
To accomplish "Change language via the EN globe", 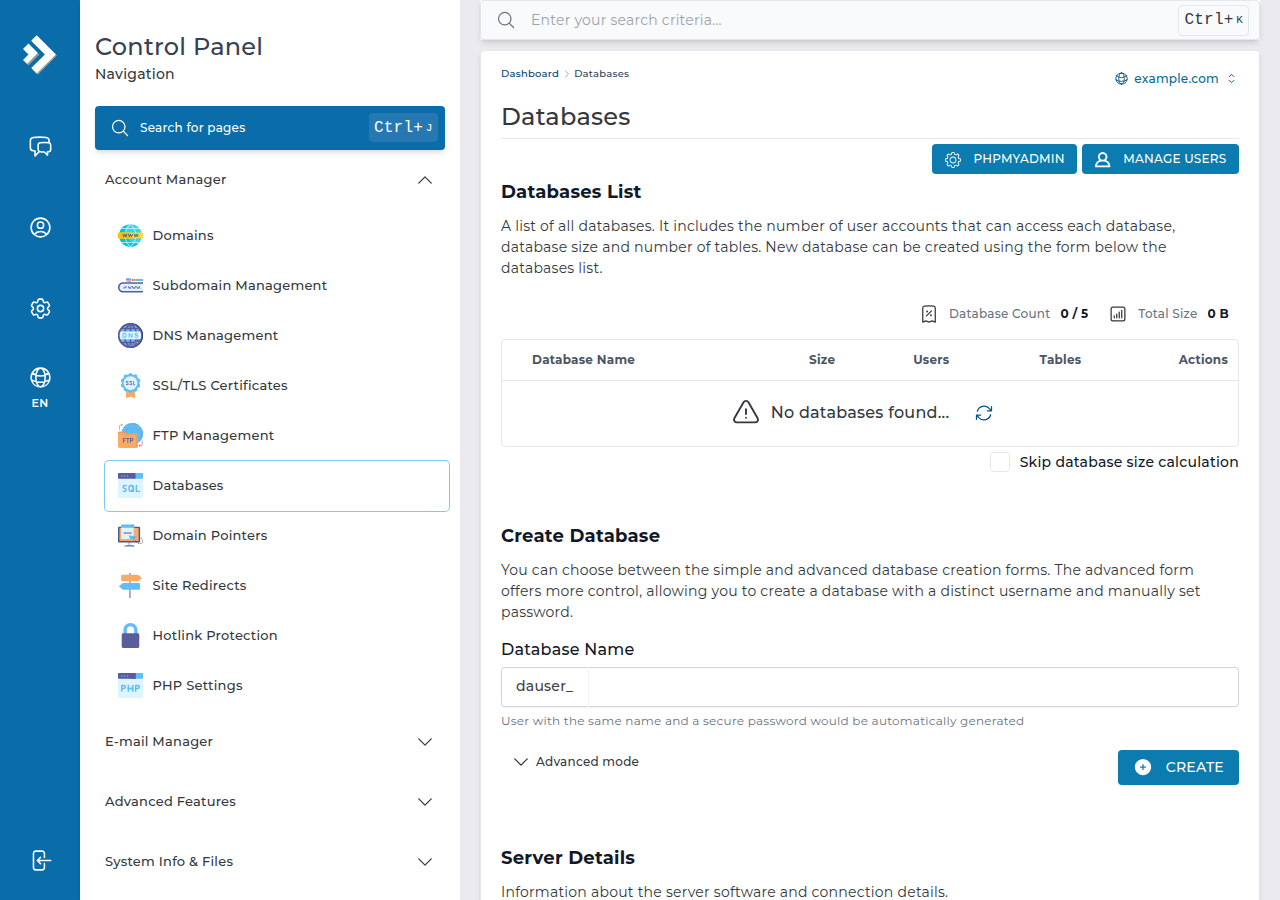I will point(40,388).
